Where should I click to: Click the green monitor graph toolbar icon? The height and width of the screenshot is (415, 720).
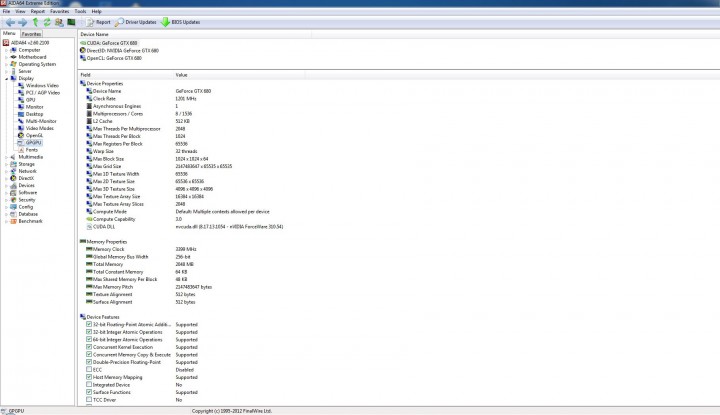[71, 22]
